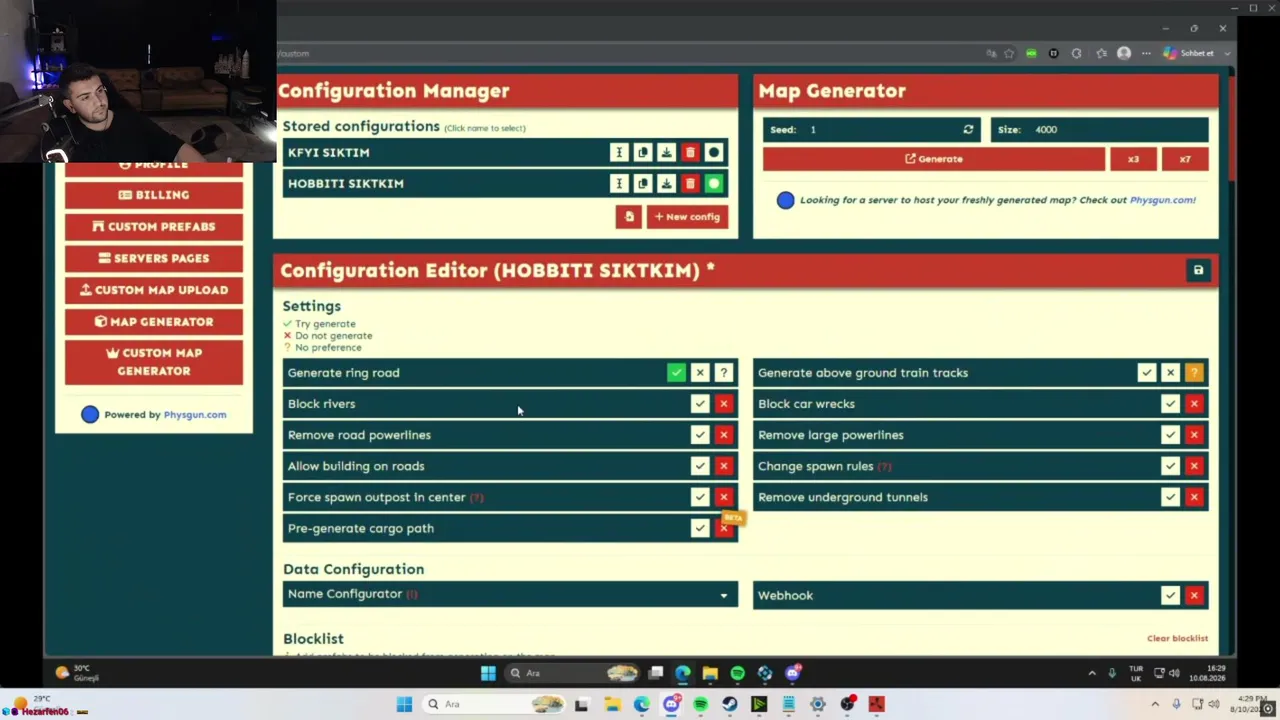Create a new config
Screen dimensions: 1280x720
click(687, 216)
